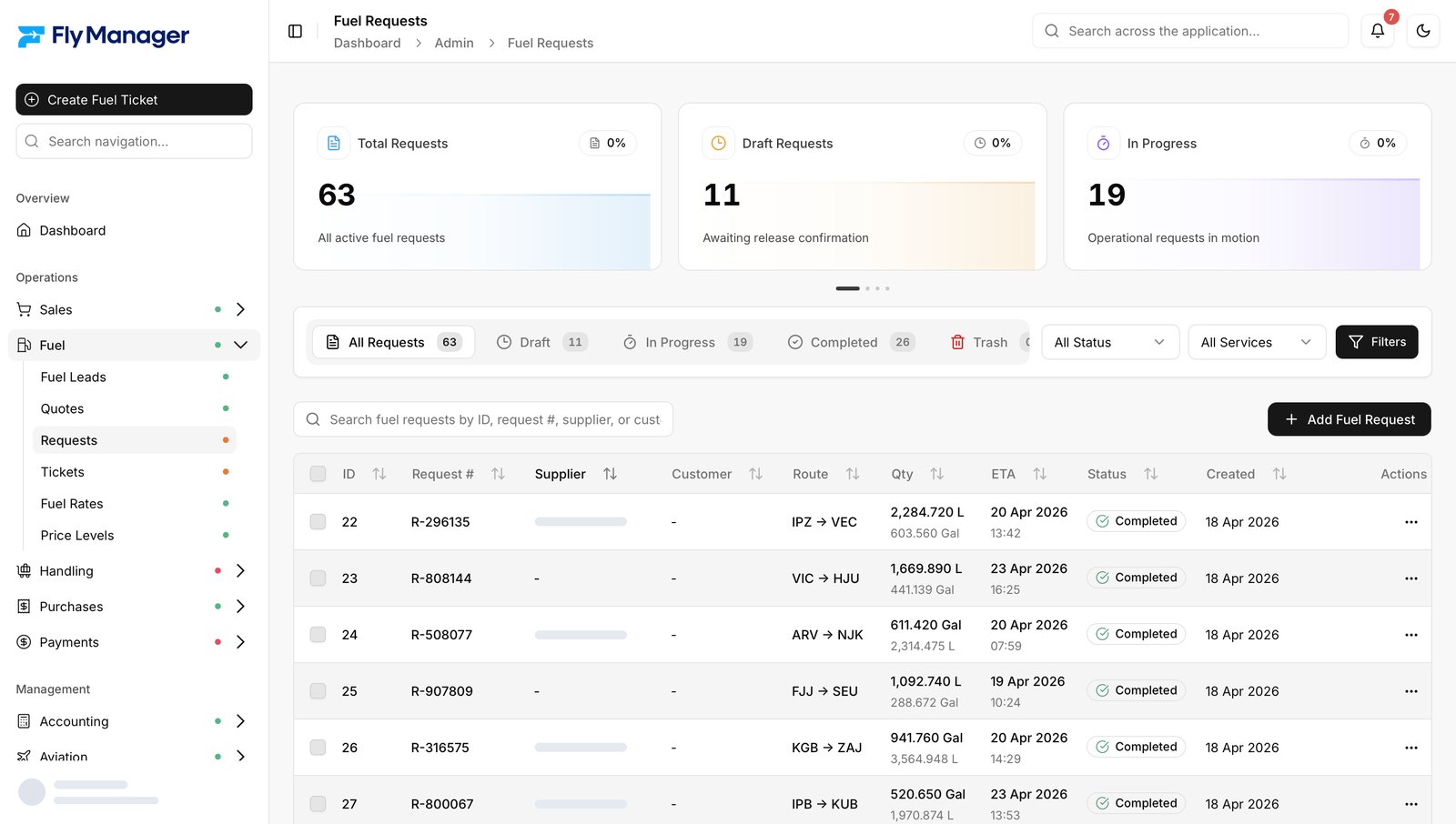Go to Dashboard breadcrumb link

click(x=368, y=43)
